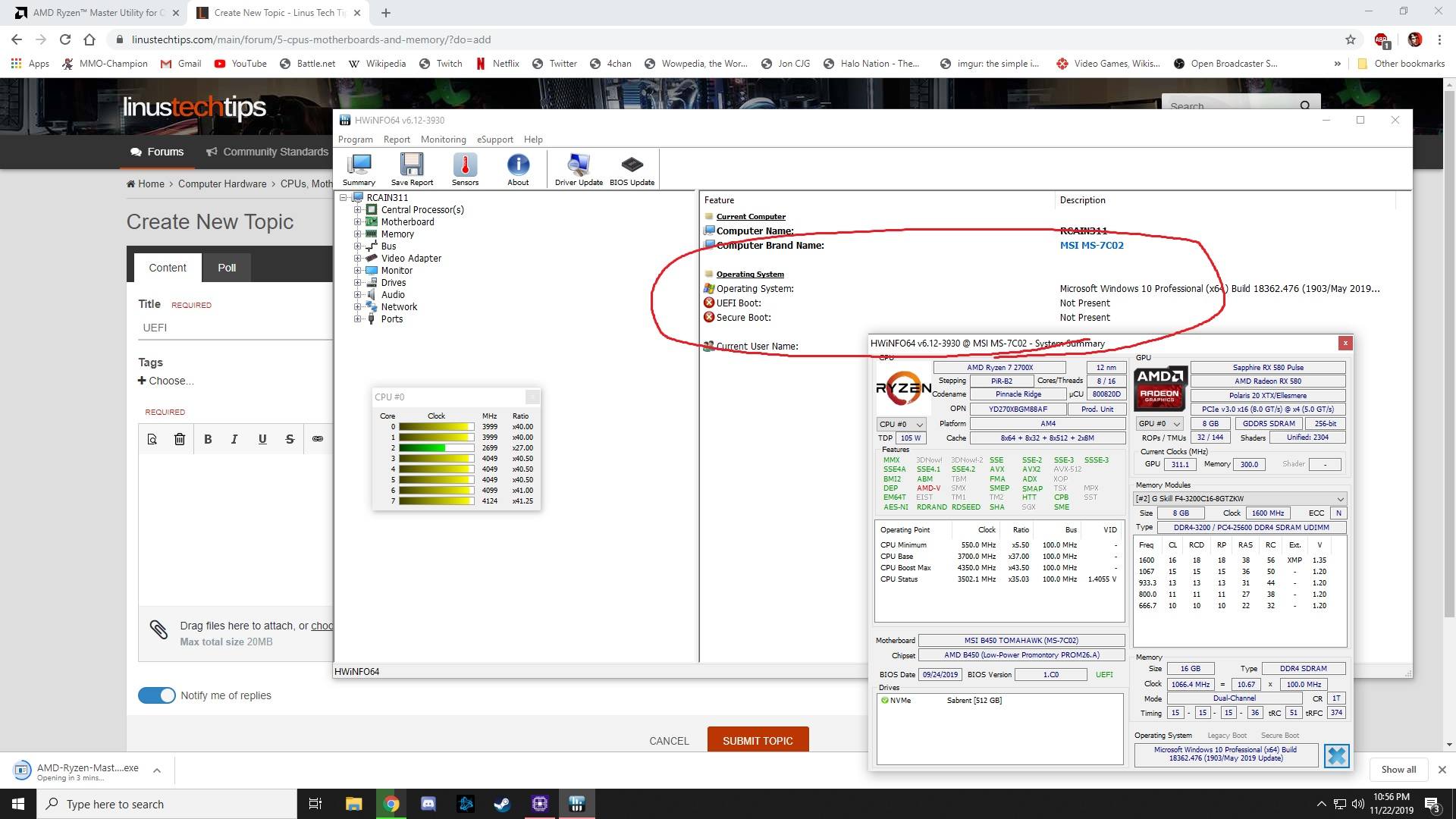This screenshot has width=1456, height=819.
Task: Open the Community Standards link
Action: pos(267,152)
